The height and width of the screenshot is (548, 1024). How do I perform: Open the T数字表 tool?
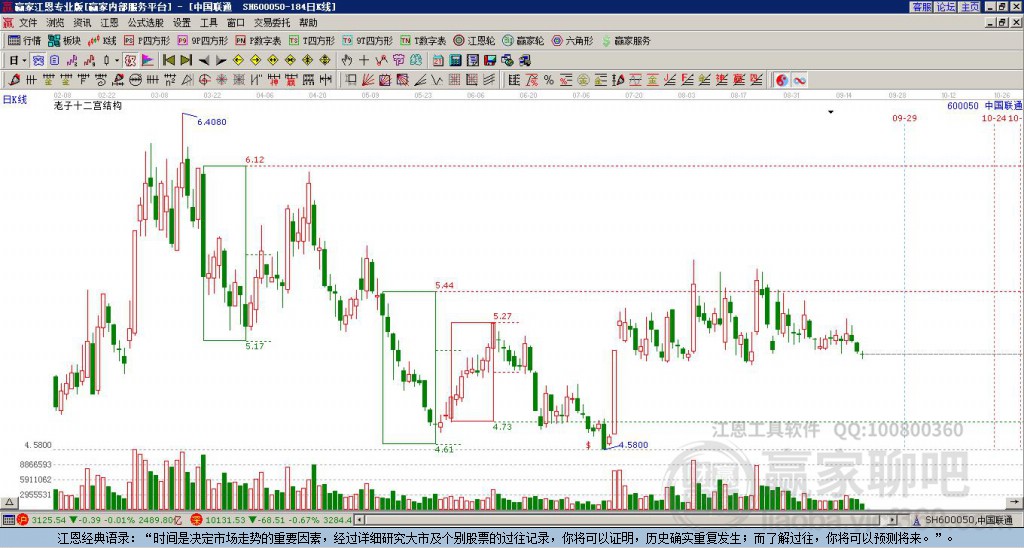423,40
